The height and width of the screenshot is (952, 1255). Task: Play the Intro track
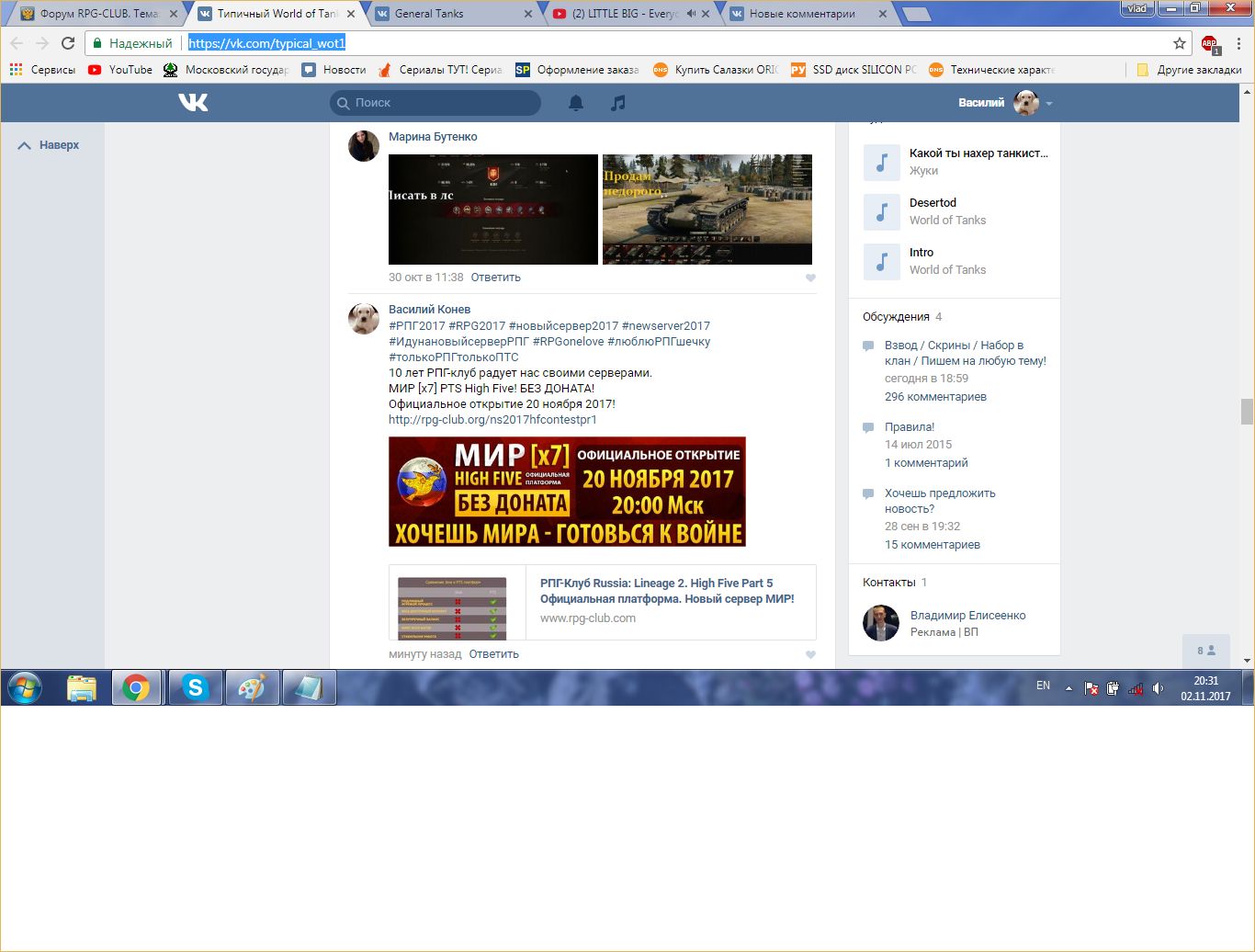pos(881,262)
